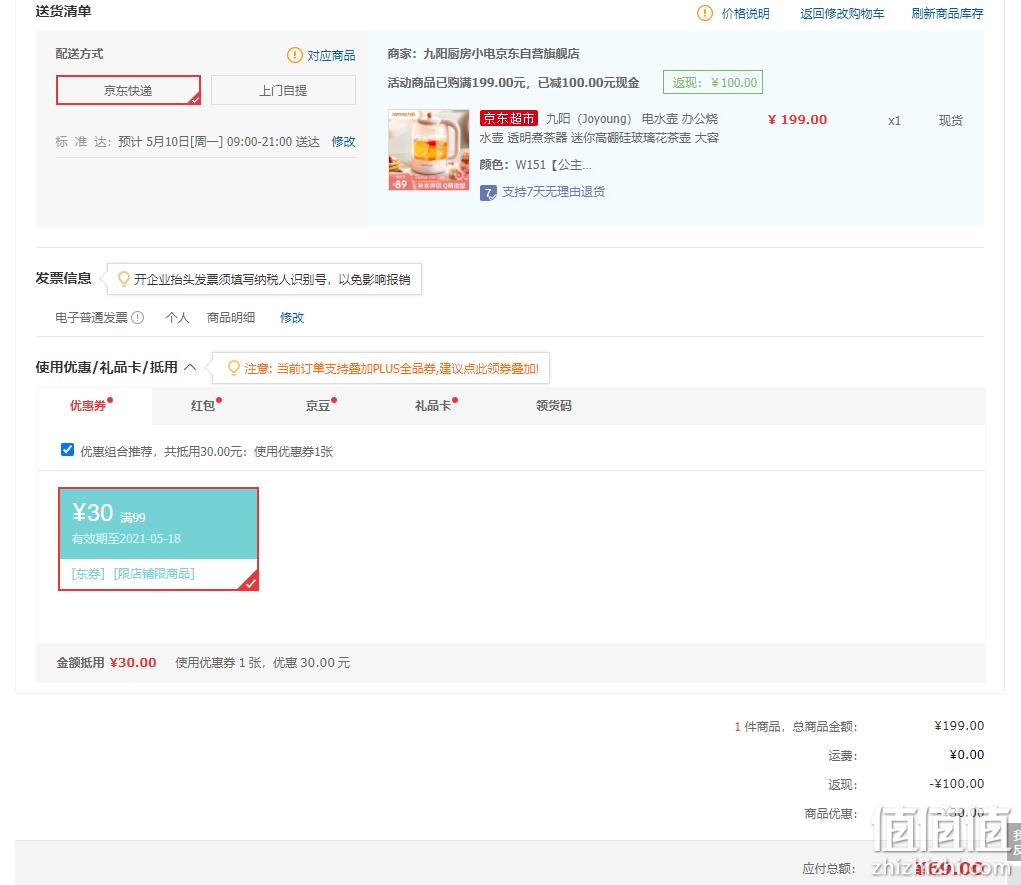Uncheck the 优惠组合推荐 checkbox

[67, 450]
